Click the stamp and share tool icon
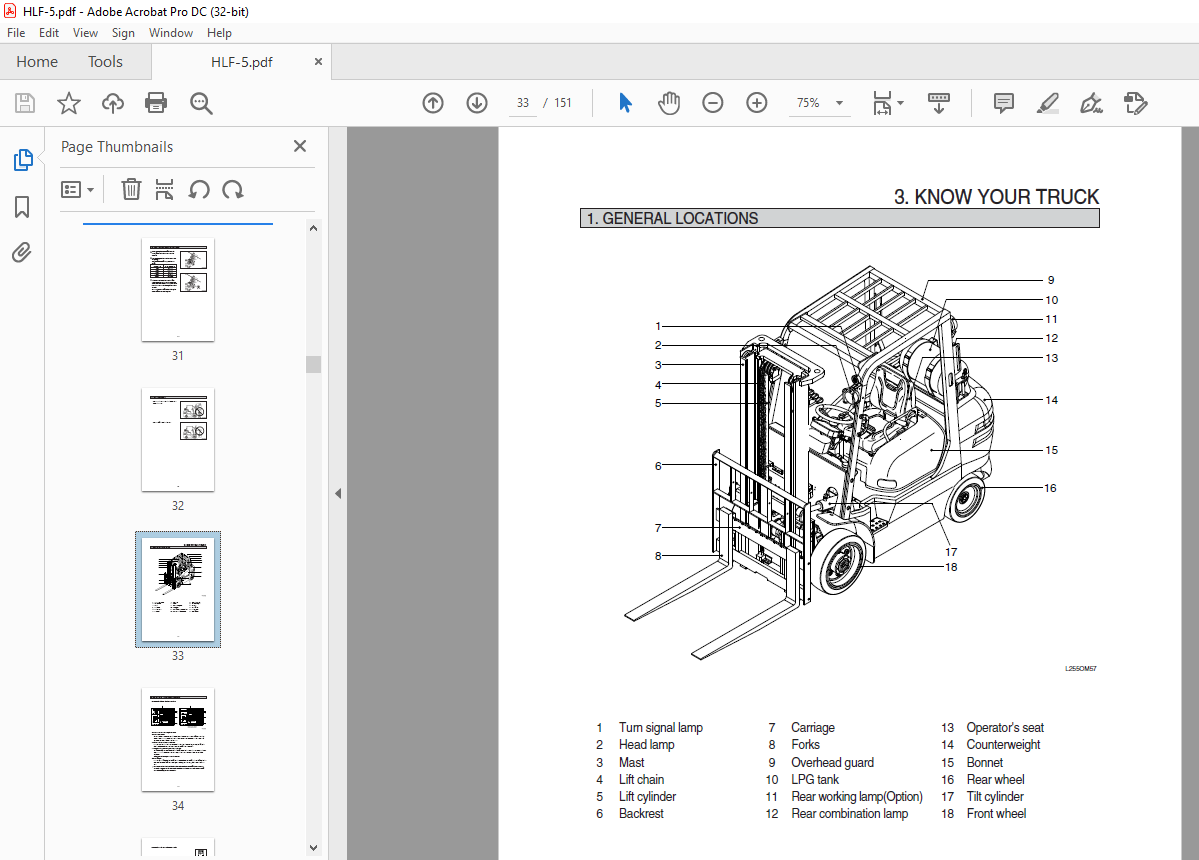Screen dimensions: 1199x860 (1136, 102)
